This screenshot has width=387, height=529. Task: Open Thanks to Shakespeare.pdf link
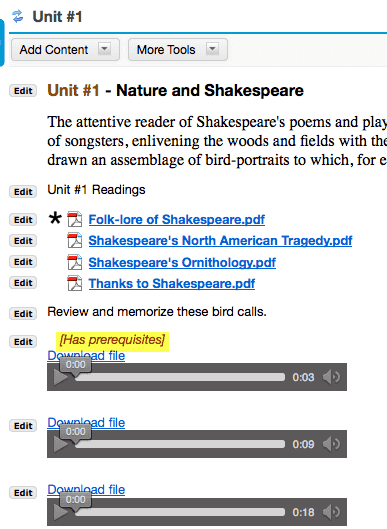tap(172, 283)
